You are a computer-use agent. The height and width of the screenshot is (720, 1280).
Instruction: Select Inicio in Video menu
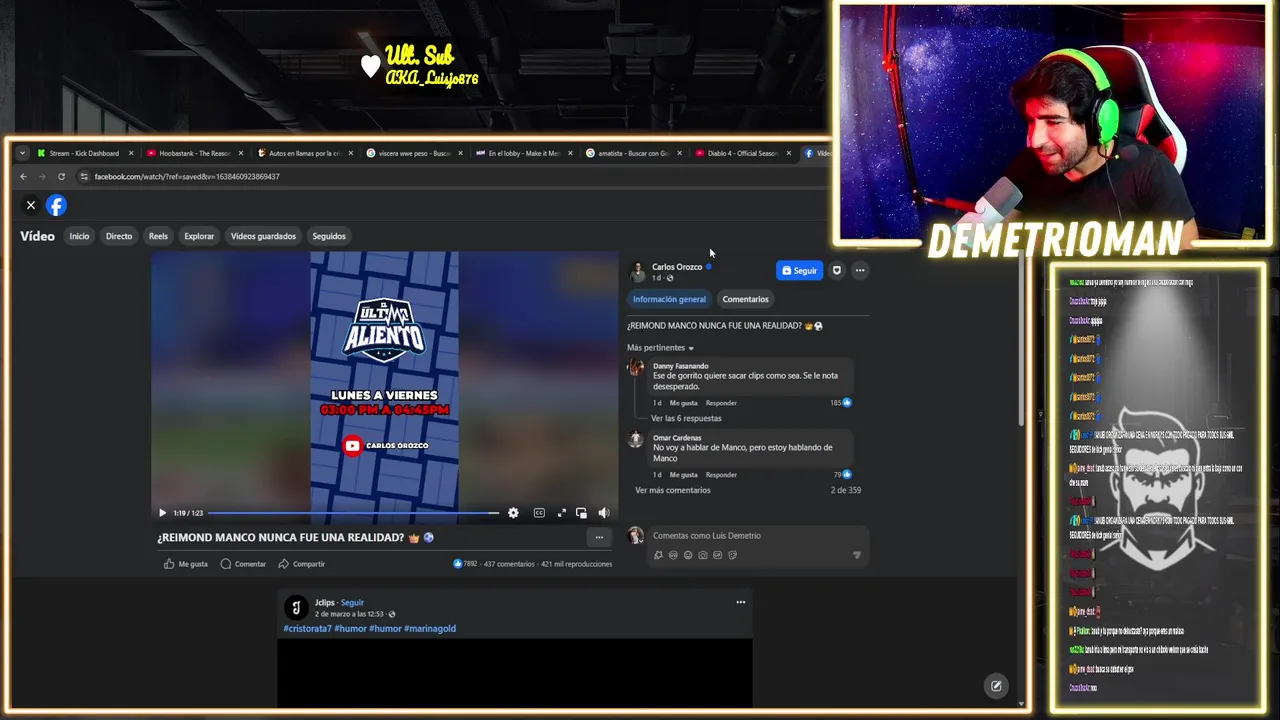(79, 236)
